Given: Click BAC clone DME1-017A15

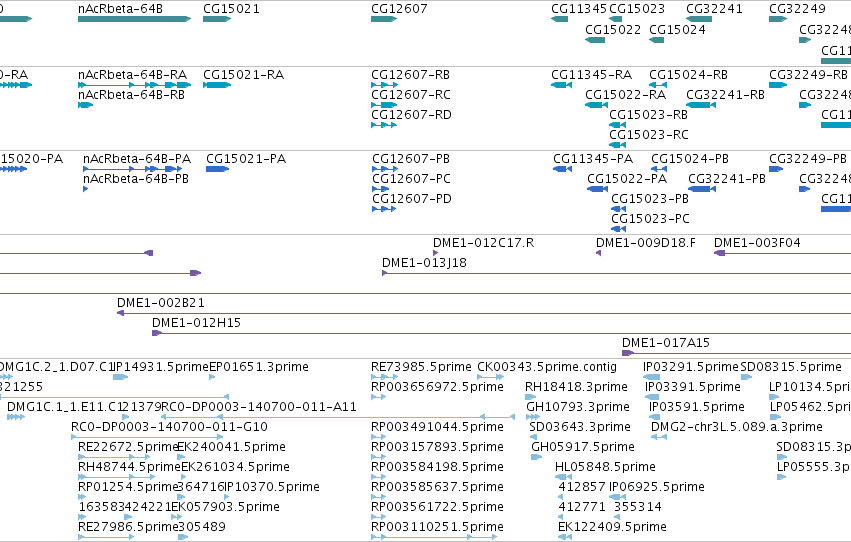Looking at the screenshot, I should 736,353.
